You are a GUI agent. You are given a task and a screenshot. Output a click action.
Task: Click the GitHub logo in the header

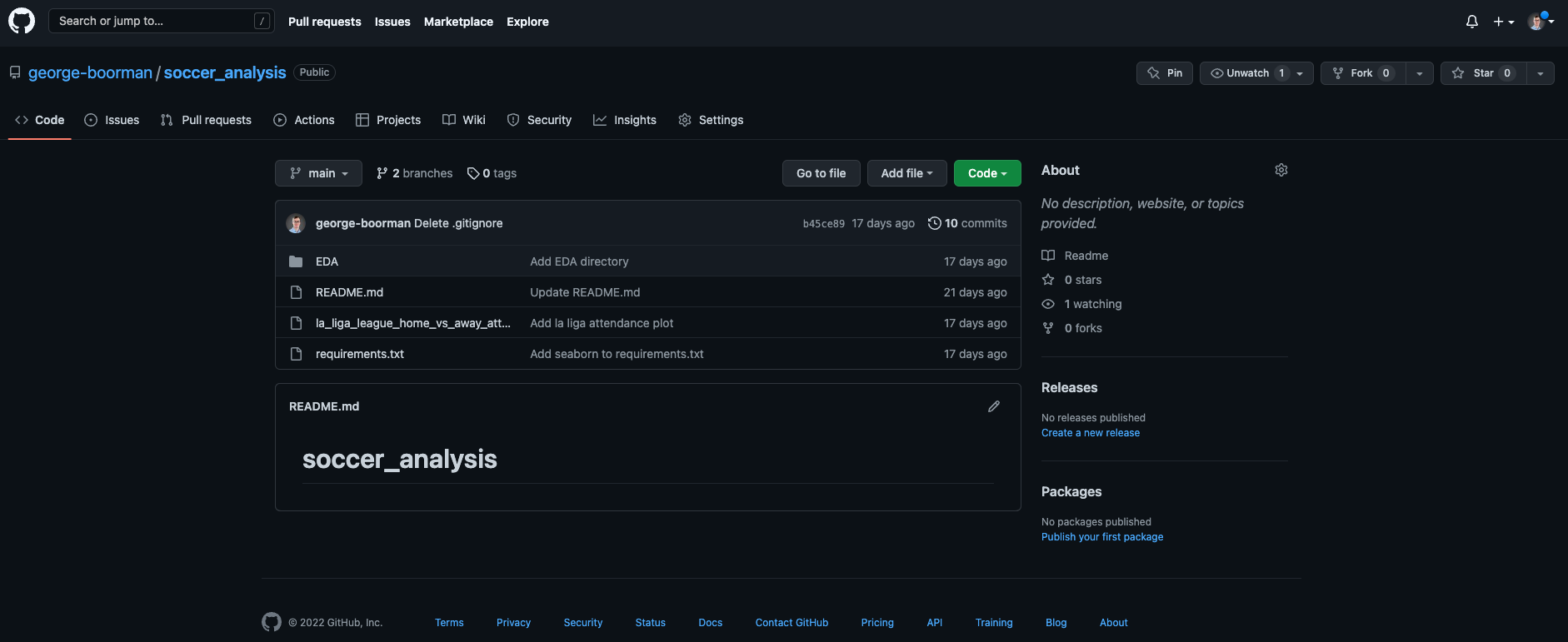click(x=22, y=21)
